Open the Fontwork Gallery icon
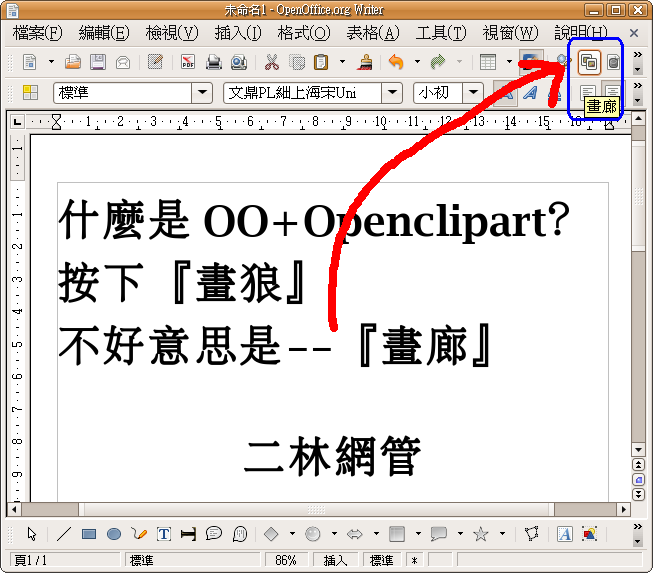The width and height of the screenshot is (653, 573). click(x=564, y=534)
